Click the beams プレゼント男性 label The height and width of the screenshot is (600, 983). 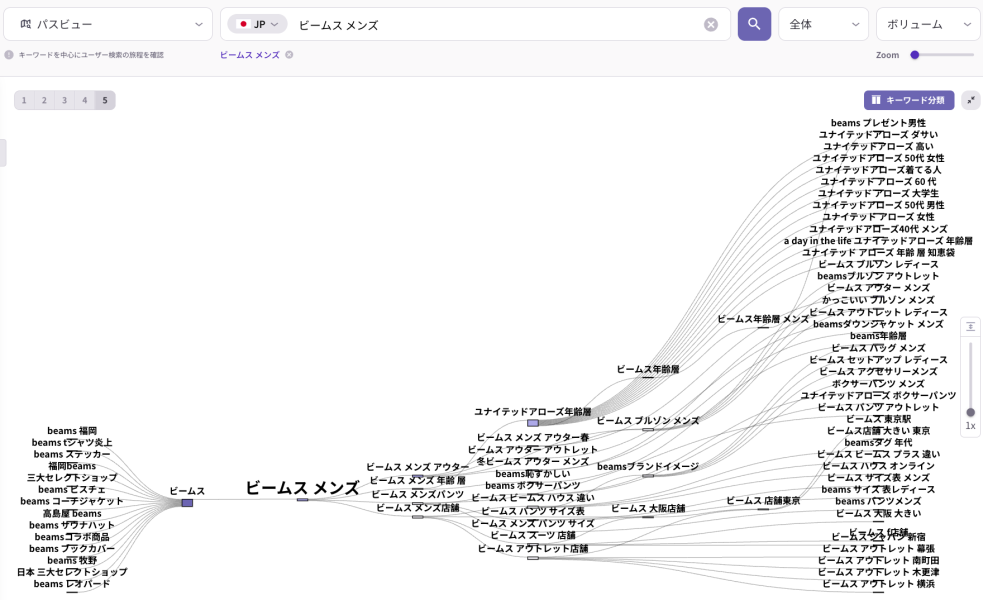878,123
